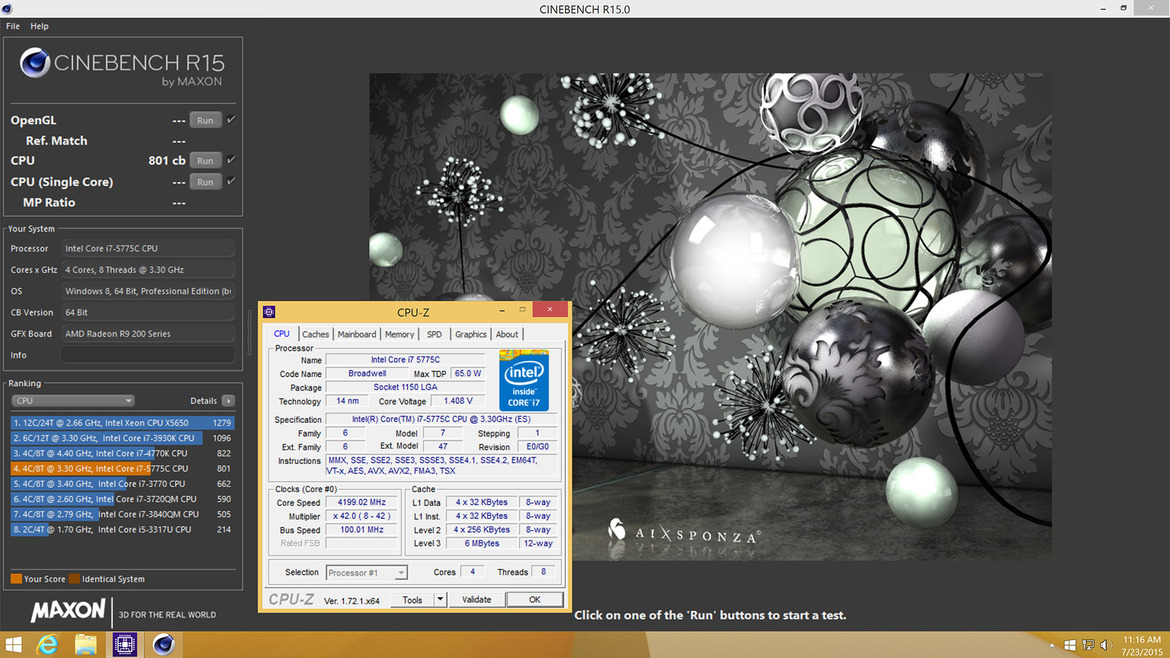The width and height of the screenshot is (1170, 658).
Task: Click the Identical System legend swatch
Action: 74,579
